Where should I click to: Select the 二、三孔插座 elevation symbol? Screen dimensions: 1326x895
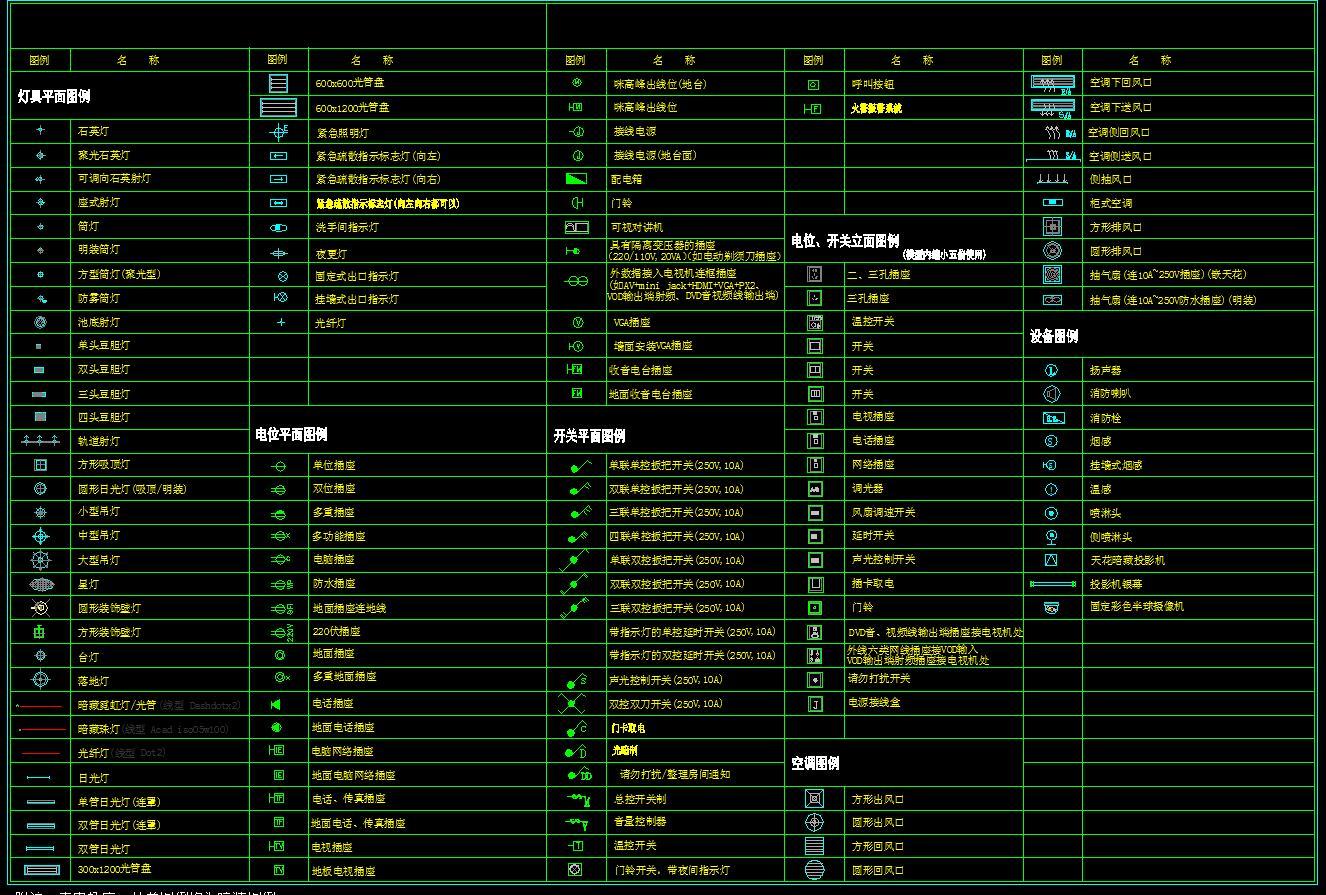(815, 274)
